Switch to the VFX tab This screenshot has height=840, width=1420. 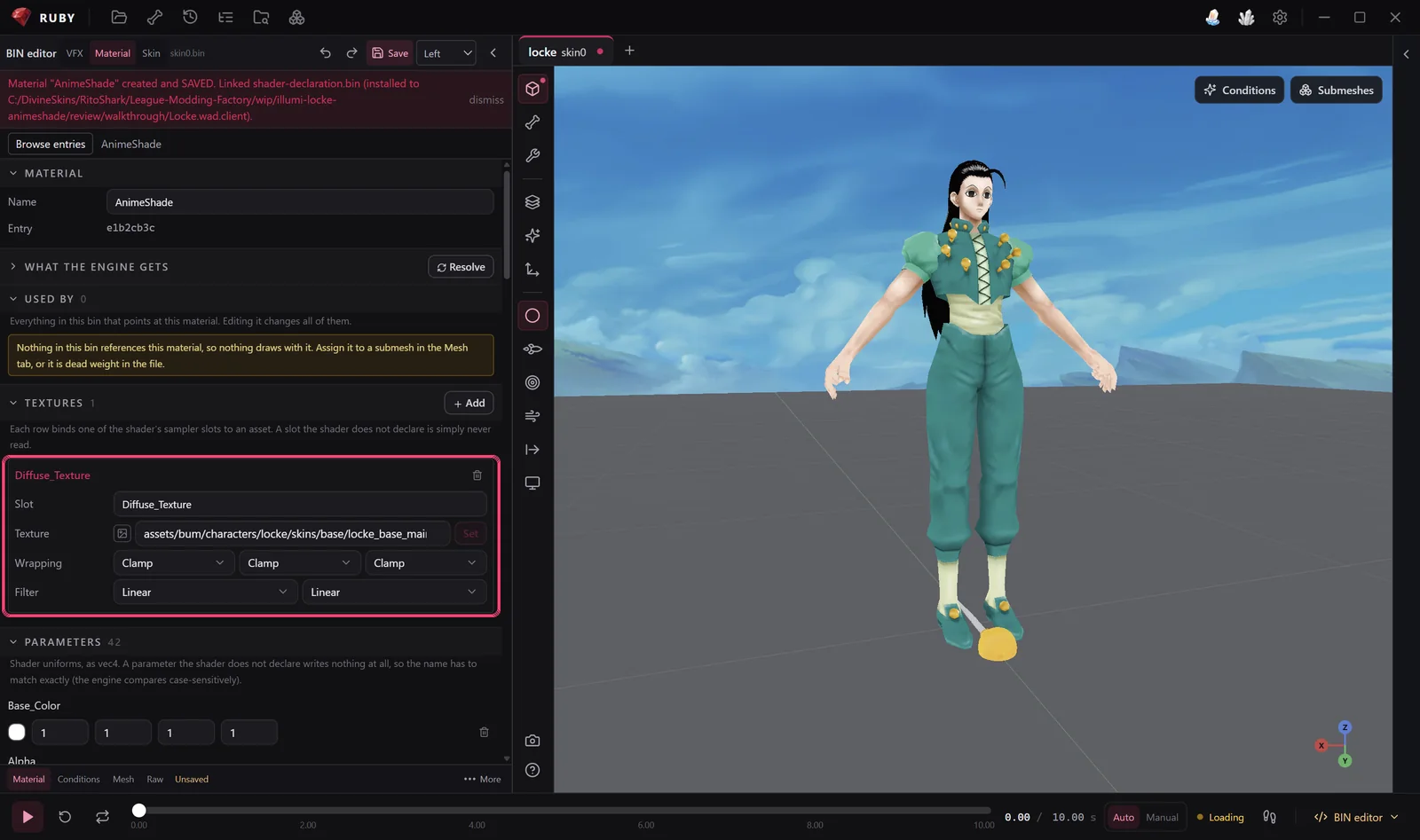coord(75,53)
